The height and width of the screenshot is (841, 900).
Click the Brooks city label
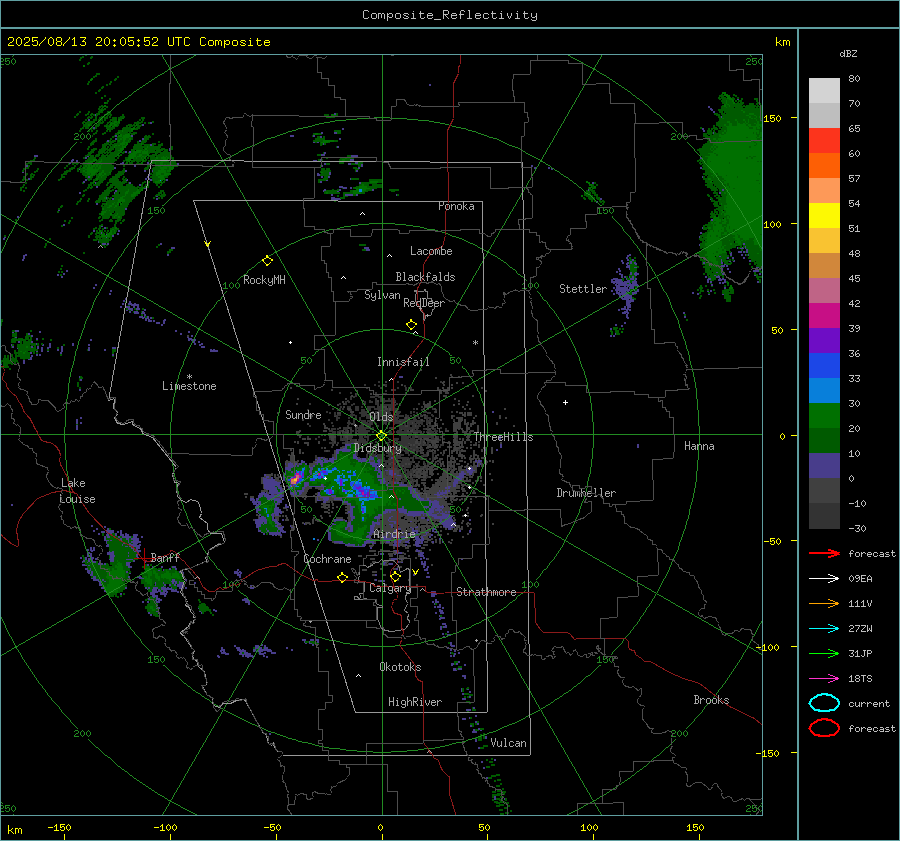711,700
